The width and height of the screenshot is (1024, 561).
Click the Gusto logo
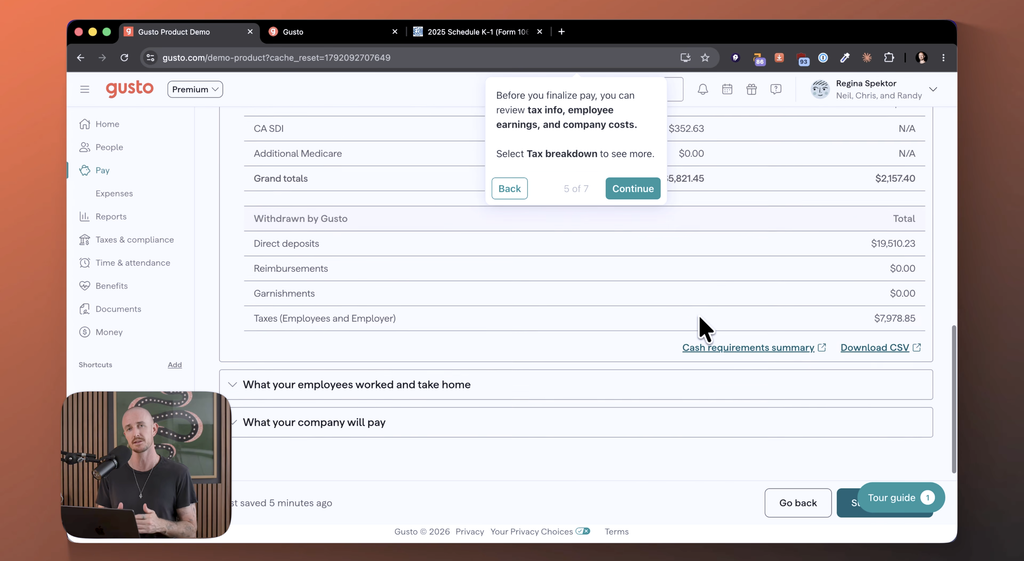129,89
